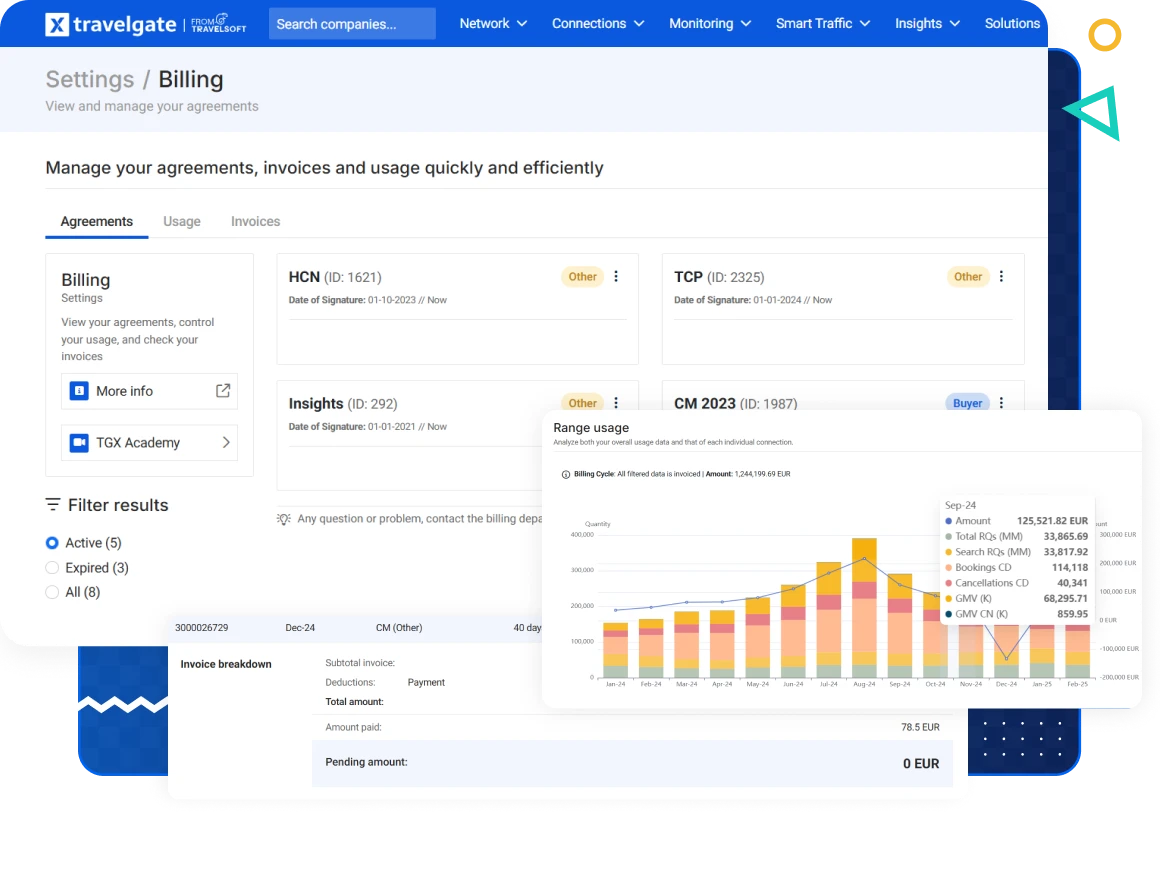Screen dimensions: 1160x874
Task: Click the Payment deduction label
Action: pos(426,682)
